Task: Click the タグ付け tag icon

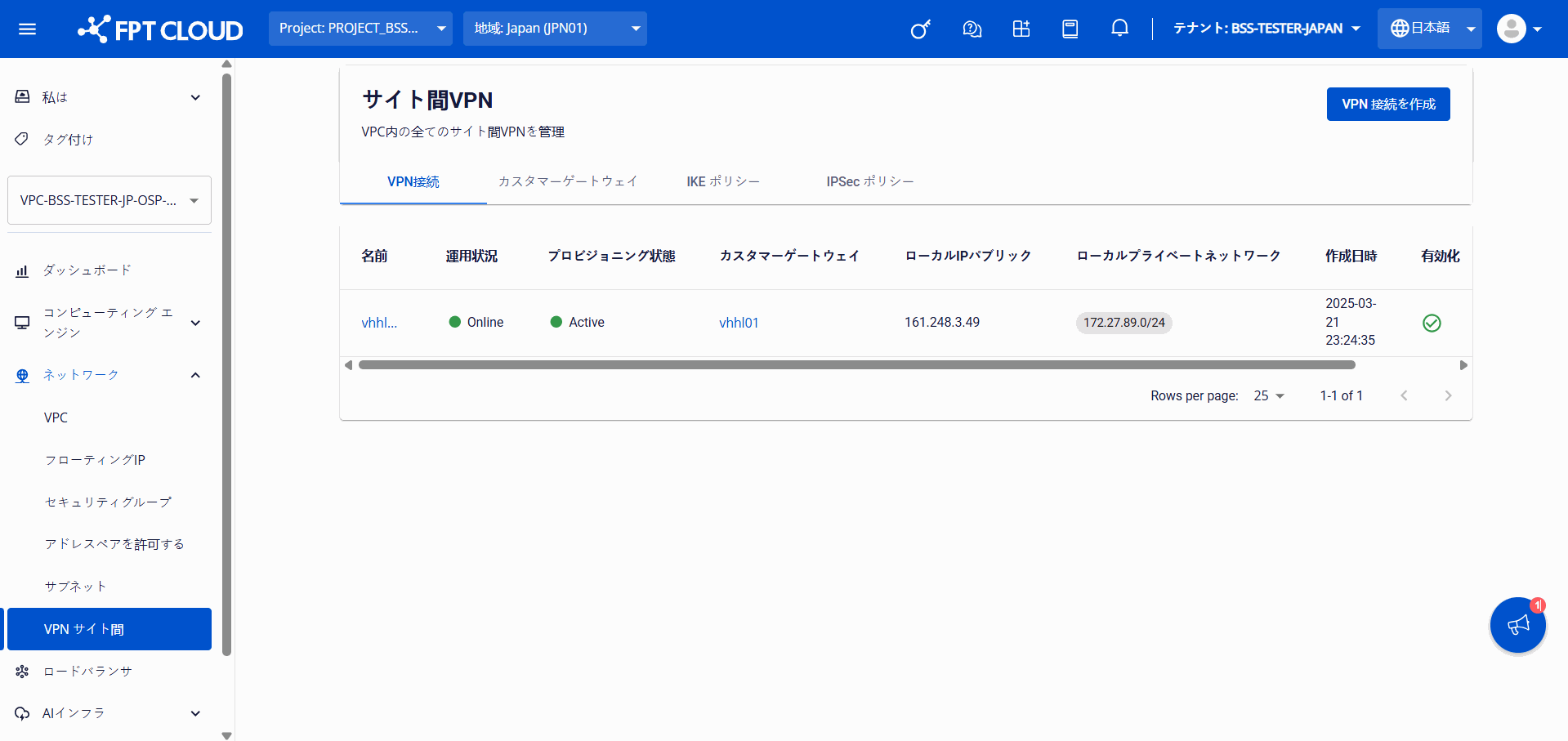Action: click(x=22, y=139)
